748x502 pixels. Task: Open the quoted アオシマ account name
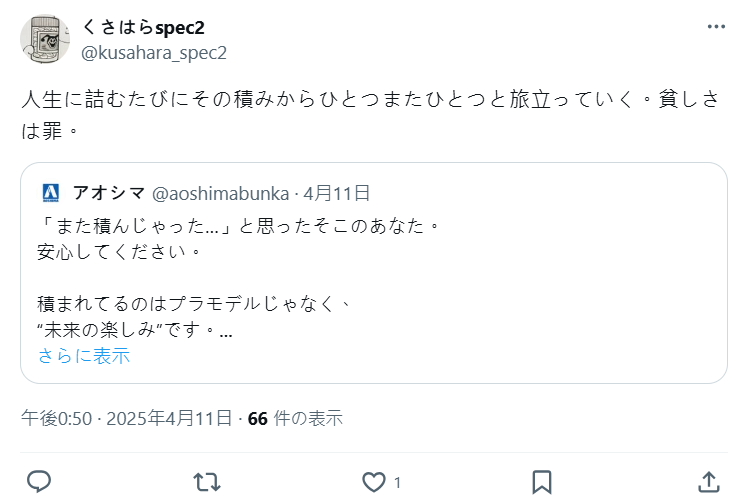click(x=109, y=192)
